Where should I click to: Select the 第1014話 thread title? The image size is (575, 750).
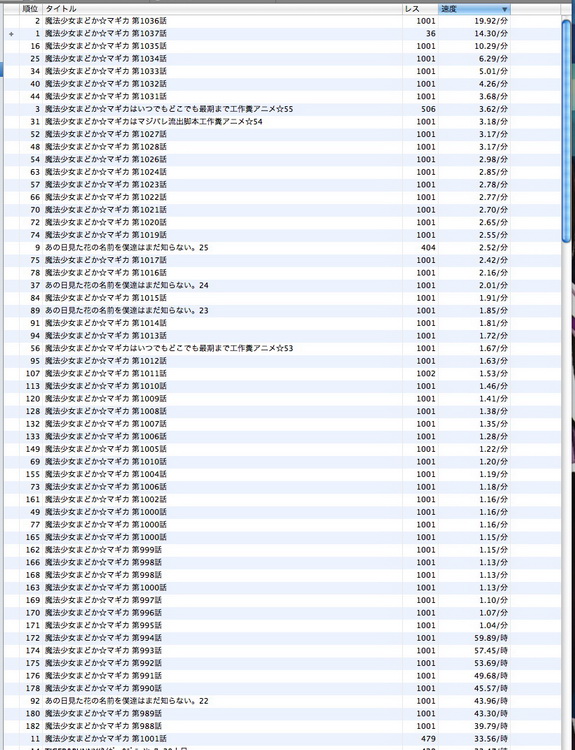point(106,323)
